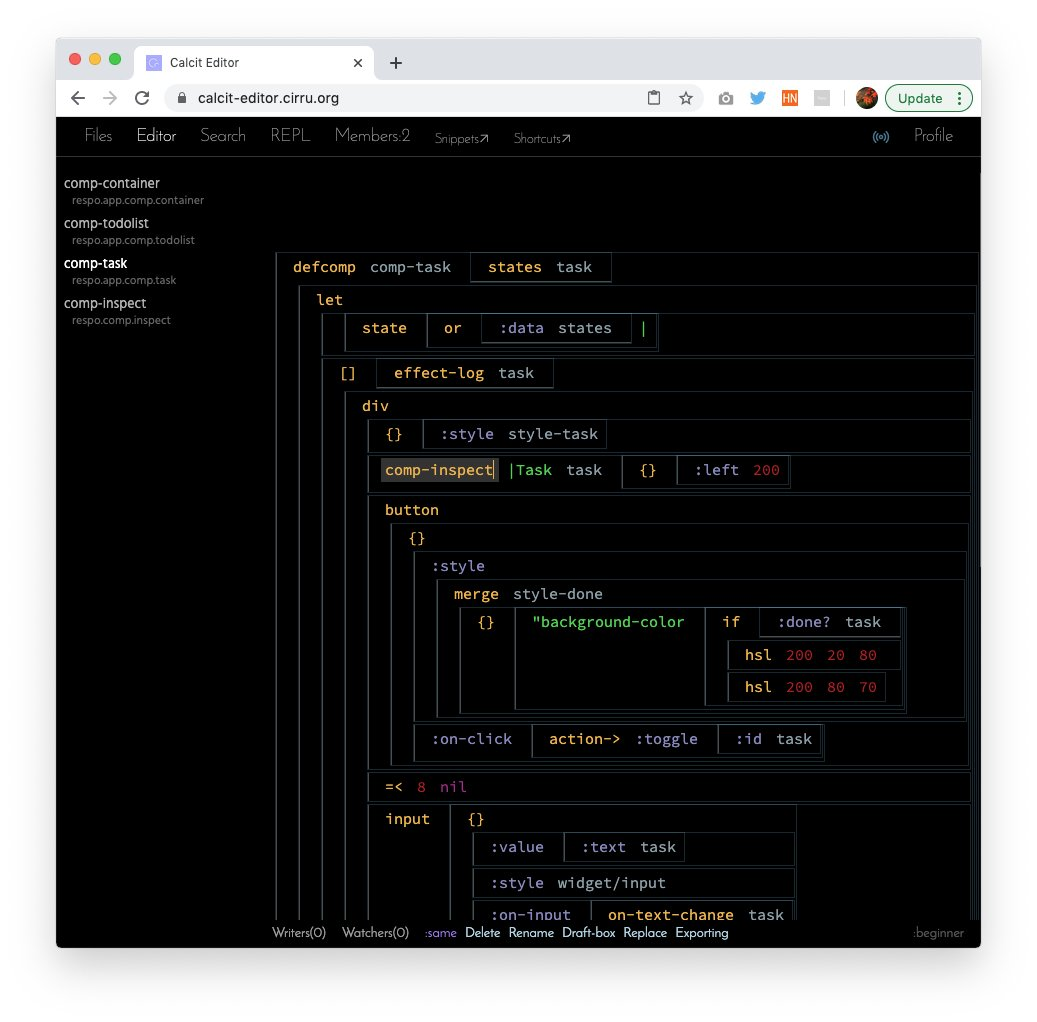The height and width of the screenshot is (1022, 1037).
Task: Select the :value token
Action: (x=517, y=847)
